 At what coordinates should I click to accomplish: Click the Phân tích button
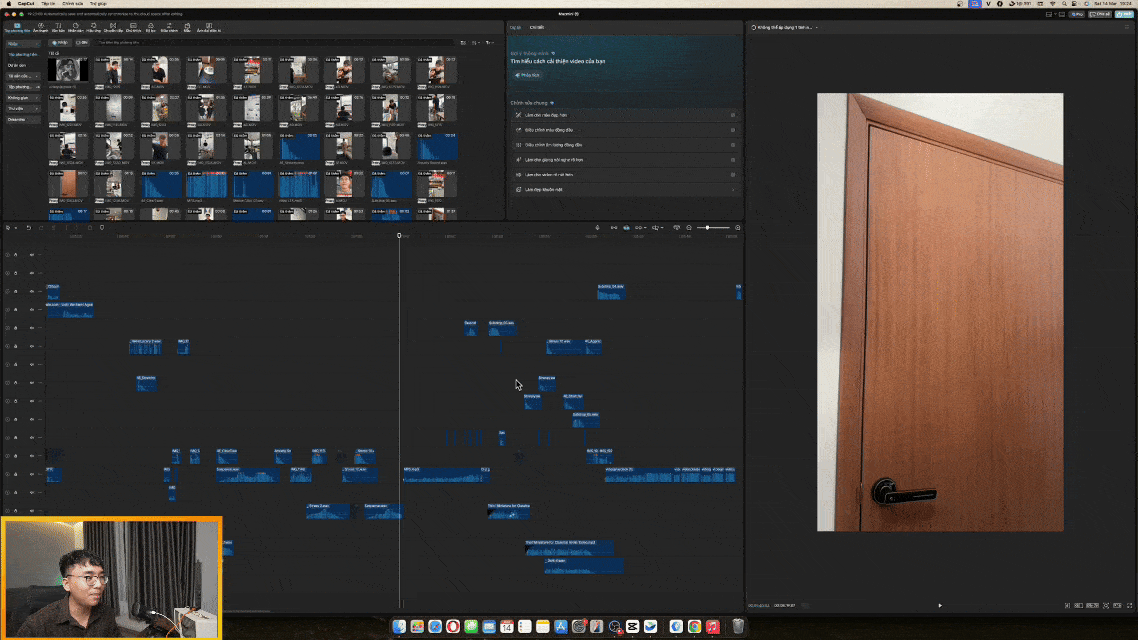(527, 75)
